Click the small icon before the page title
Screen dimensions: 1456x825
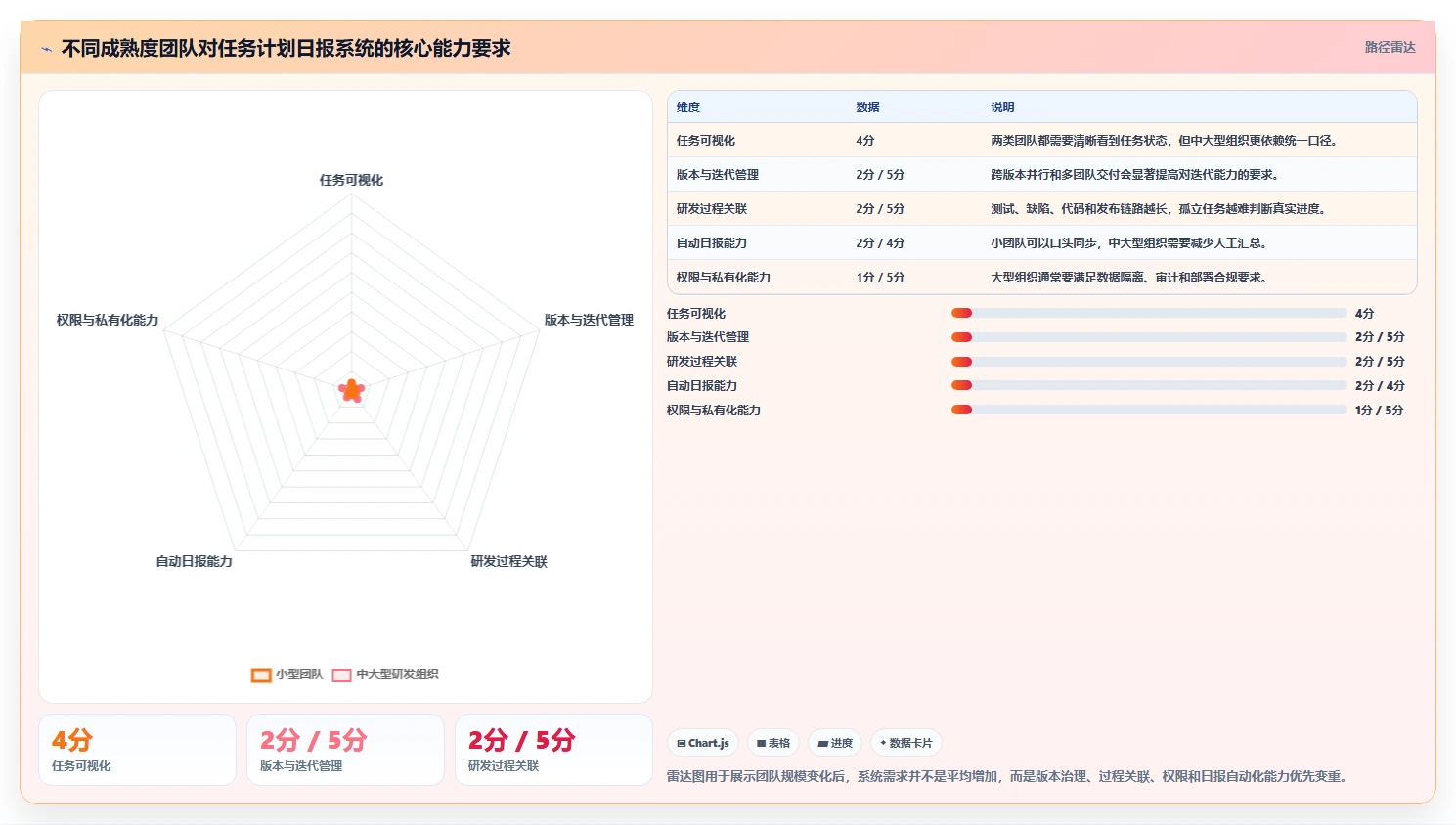(x=46, y=49)
